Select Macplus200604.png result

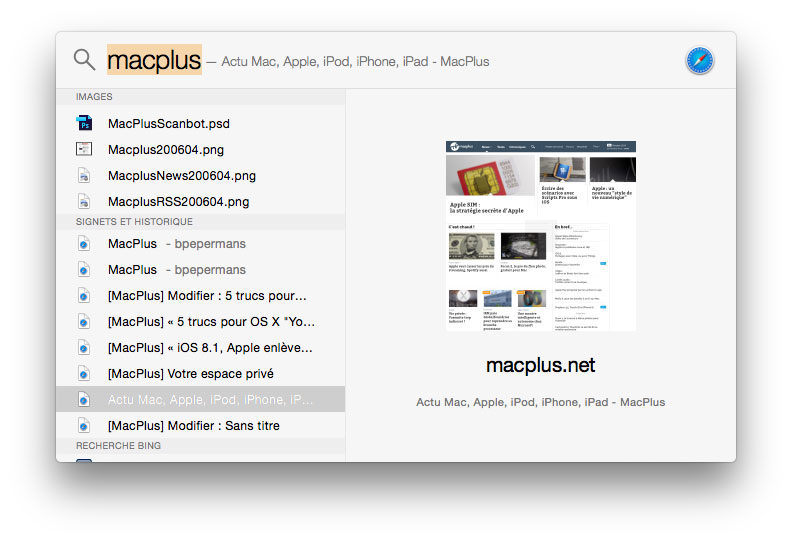click(x=201, y=150)
